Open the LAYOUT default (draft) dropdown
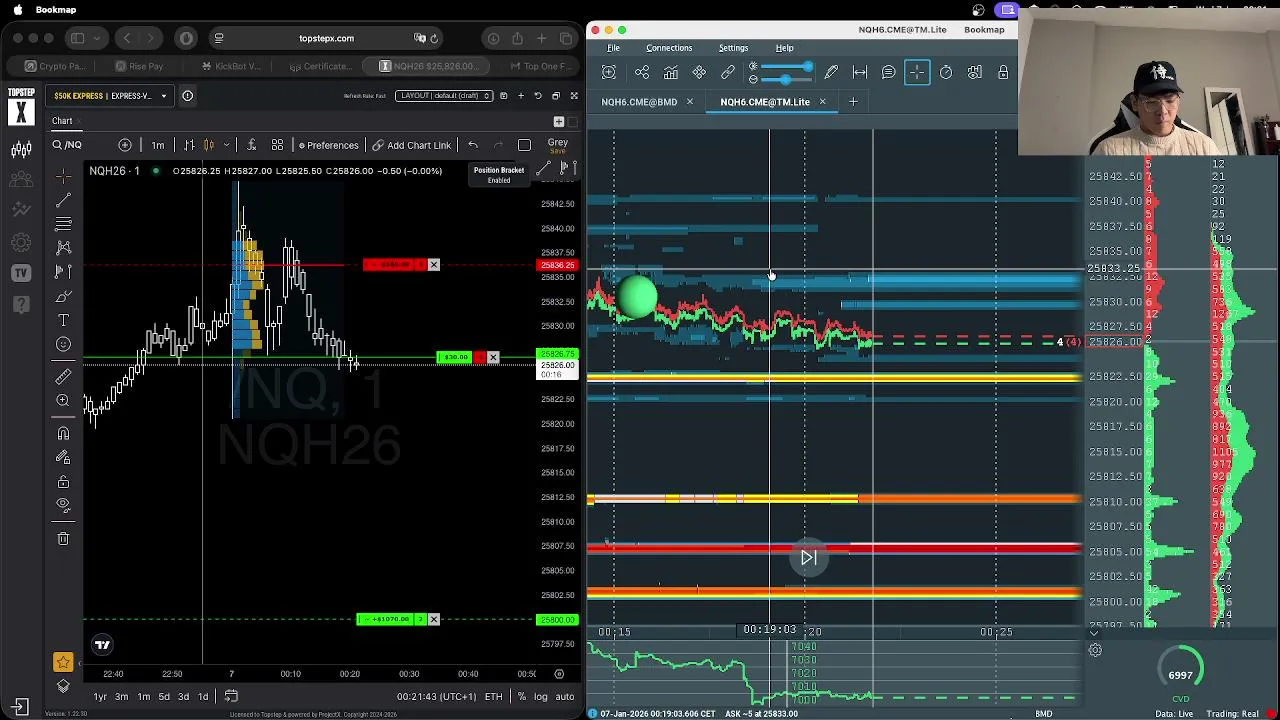Viewport: 1280px width, 720px height. point(443,96)
